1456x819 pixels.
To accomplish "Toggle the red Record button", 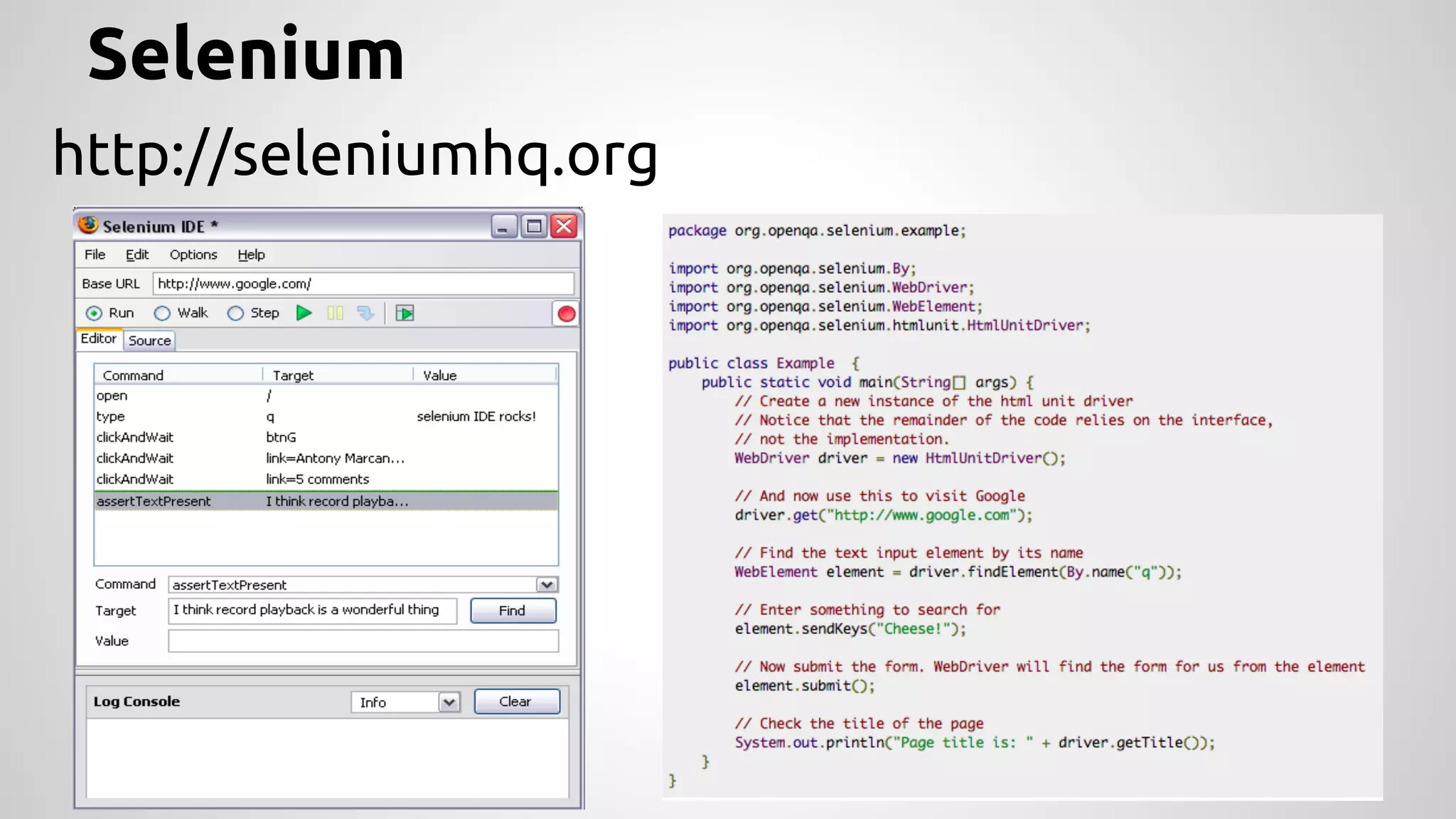I will click(x=566, y=314).
